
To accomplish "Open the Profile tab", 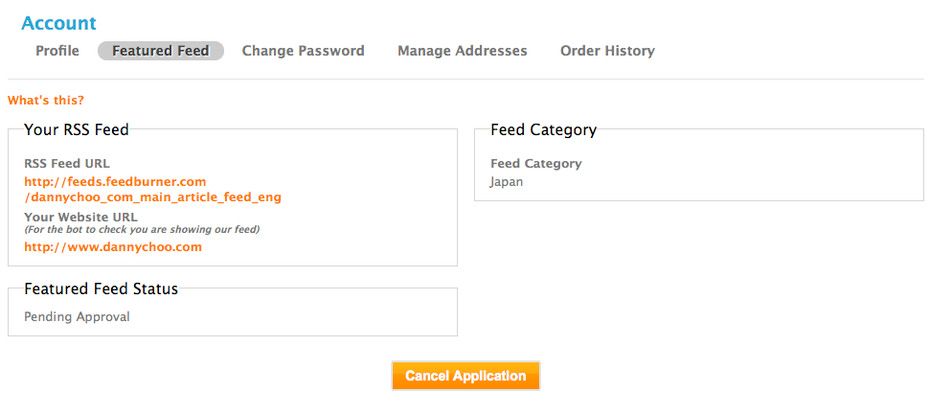I will 57,51.
